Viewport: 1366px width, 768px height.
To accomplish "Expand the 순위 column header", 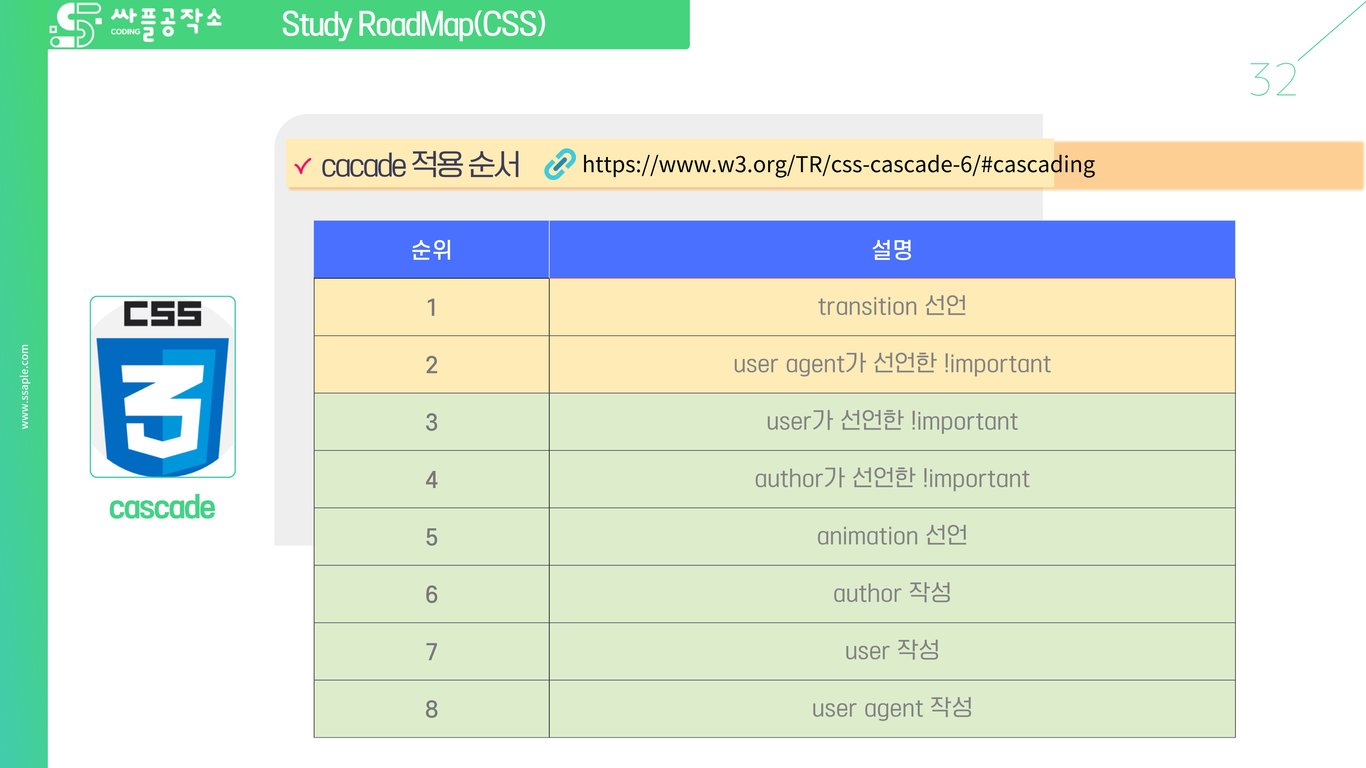I will click(x=430, y=249).
